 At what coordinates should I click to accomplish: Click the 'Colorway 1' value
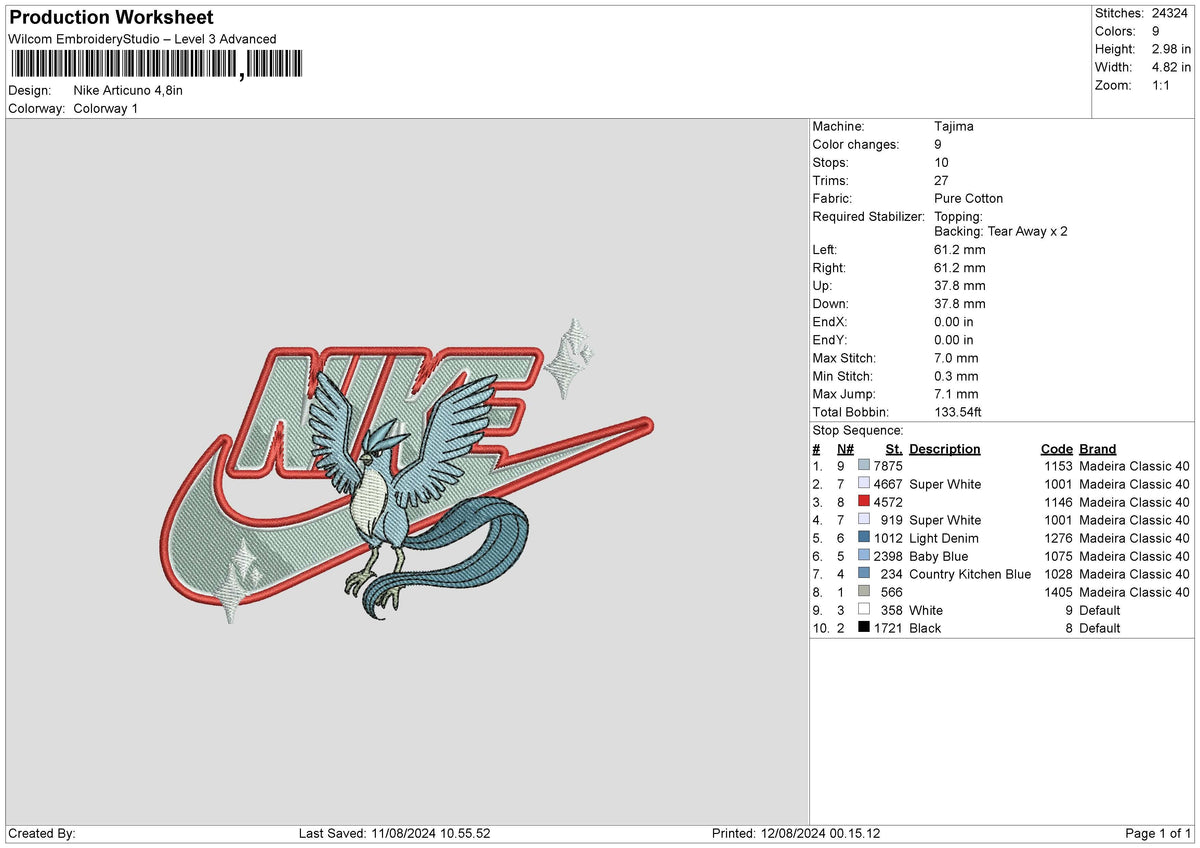pyautogui.click(x=106, y=108)
